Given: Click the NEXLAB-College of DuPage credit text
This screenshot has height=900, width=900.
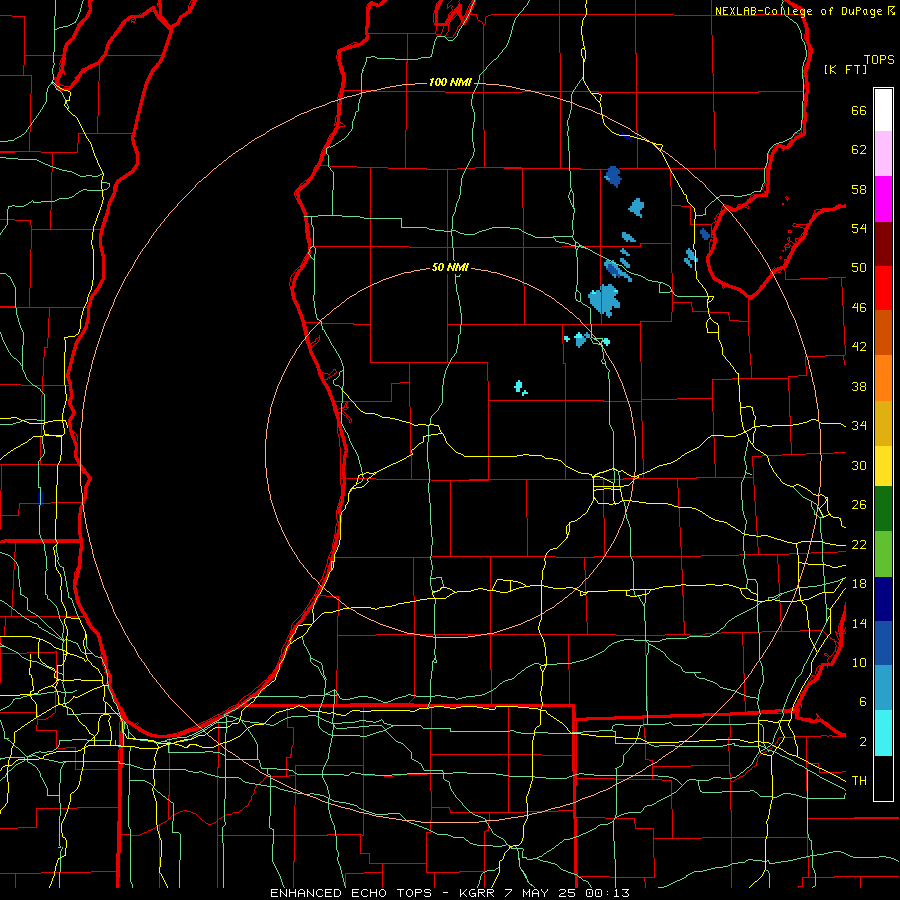Looking at the screenshot, I should tap(800, 11).
